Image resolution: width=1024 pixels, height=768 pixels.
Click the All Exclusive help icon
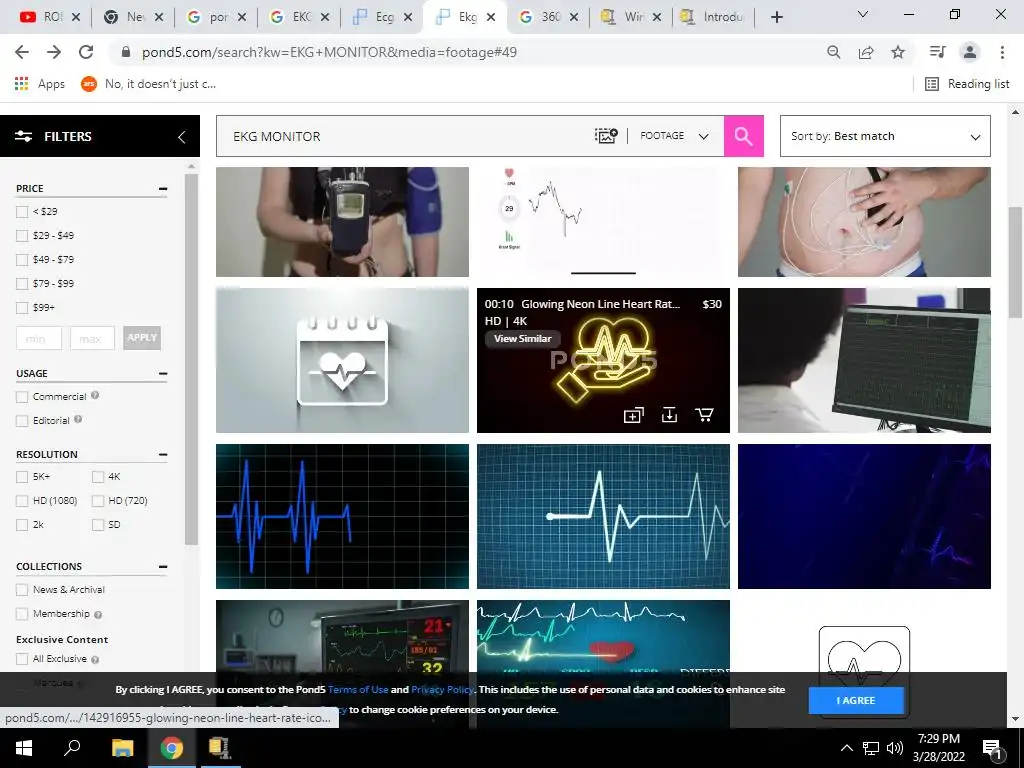point(95,660)
